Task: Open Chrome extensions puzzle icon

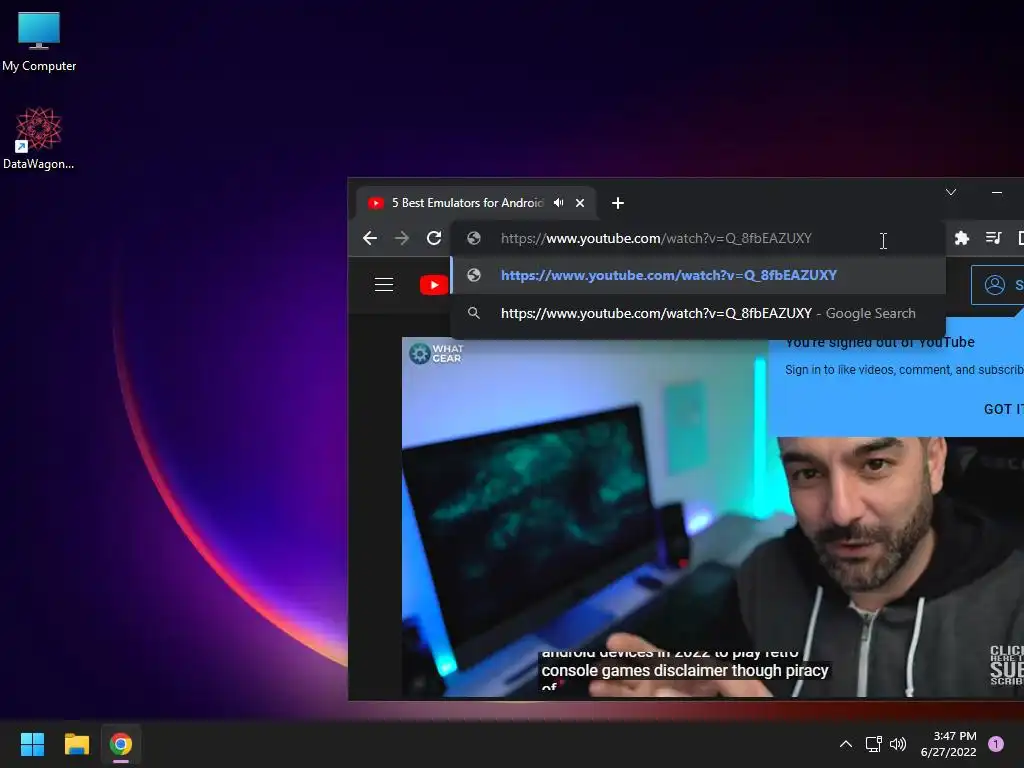Action: (x=961, y=238)
